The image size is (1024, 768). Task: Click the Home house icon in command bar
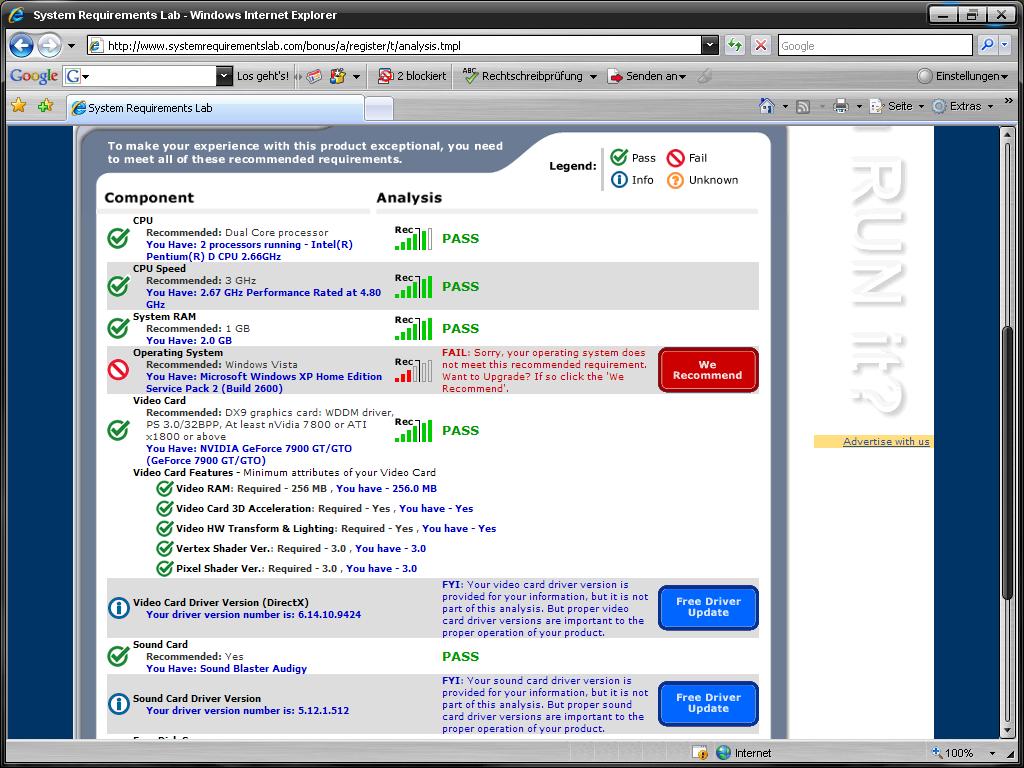[767, 106]
